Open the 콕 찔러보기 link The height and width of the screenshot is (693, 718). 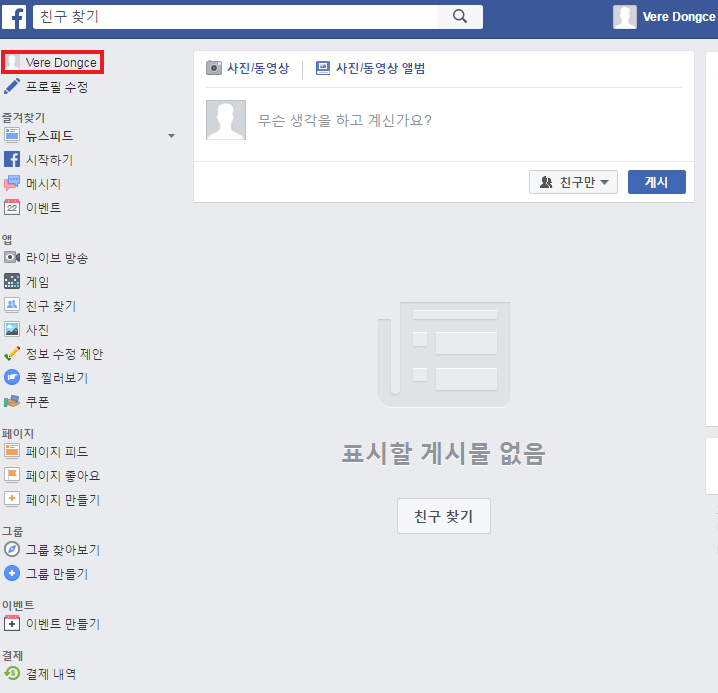[57, 378]
